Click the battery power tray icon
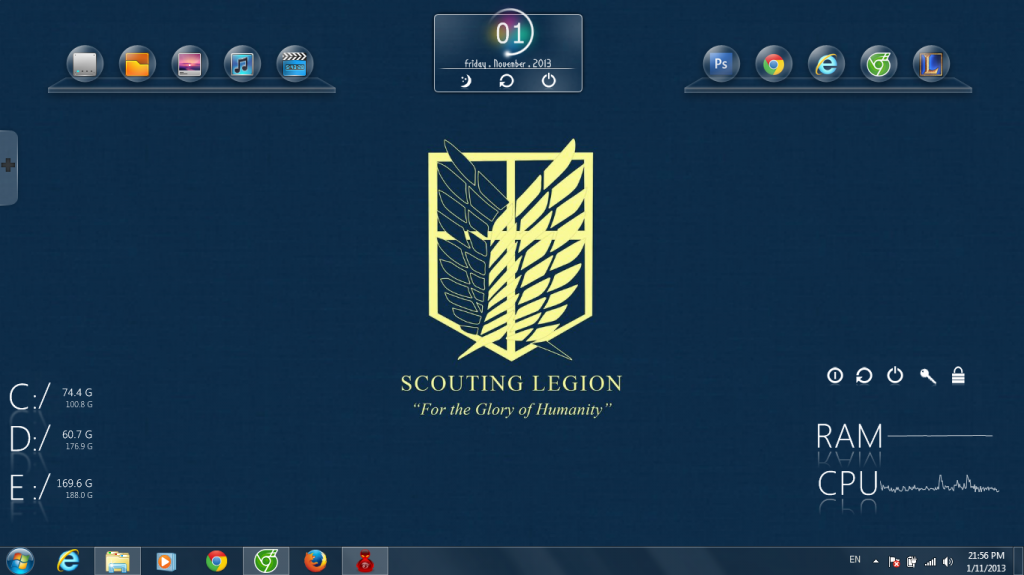This screenshot has width=1024, height=575. click(912, 561)
